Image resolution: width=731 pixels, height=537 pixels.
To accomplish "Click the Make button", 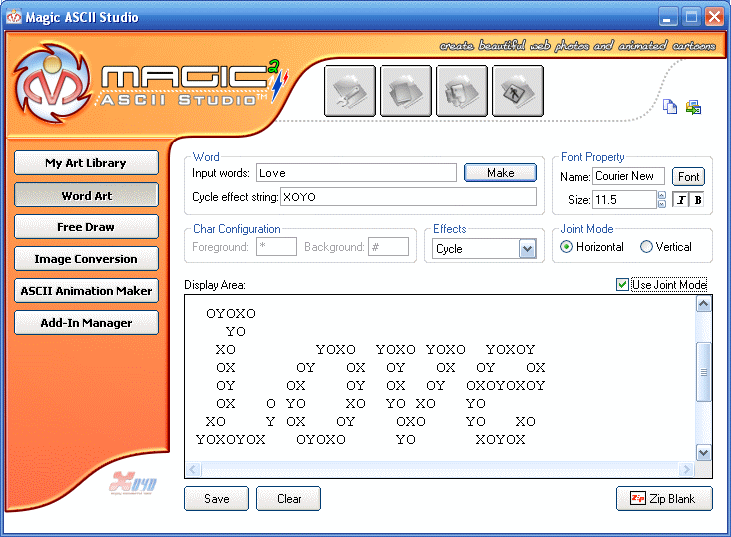I will coord(500,172).
